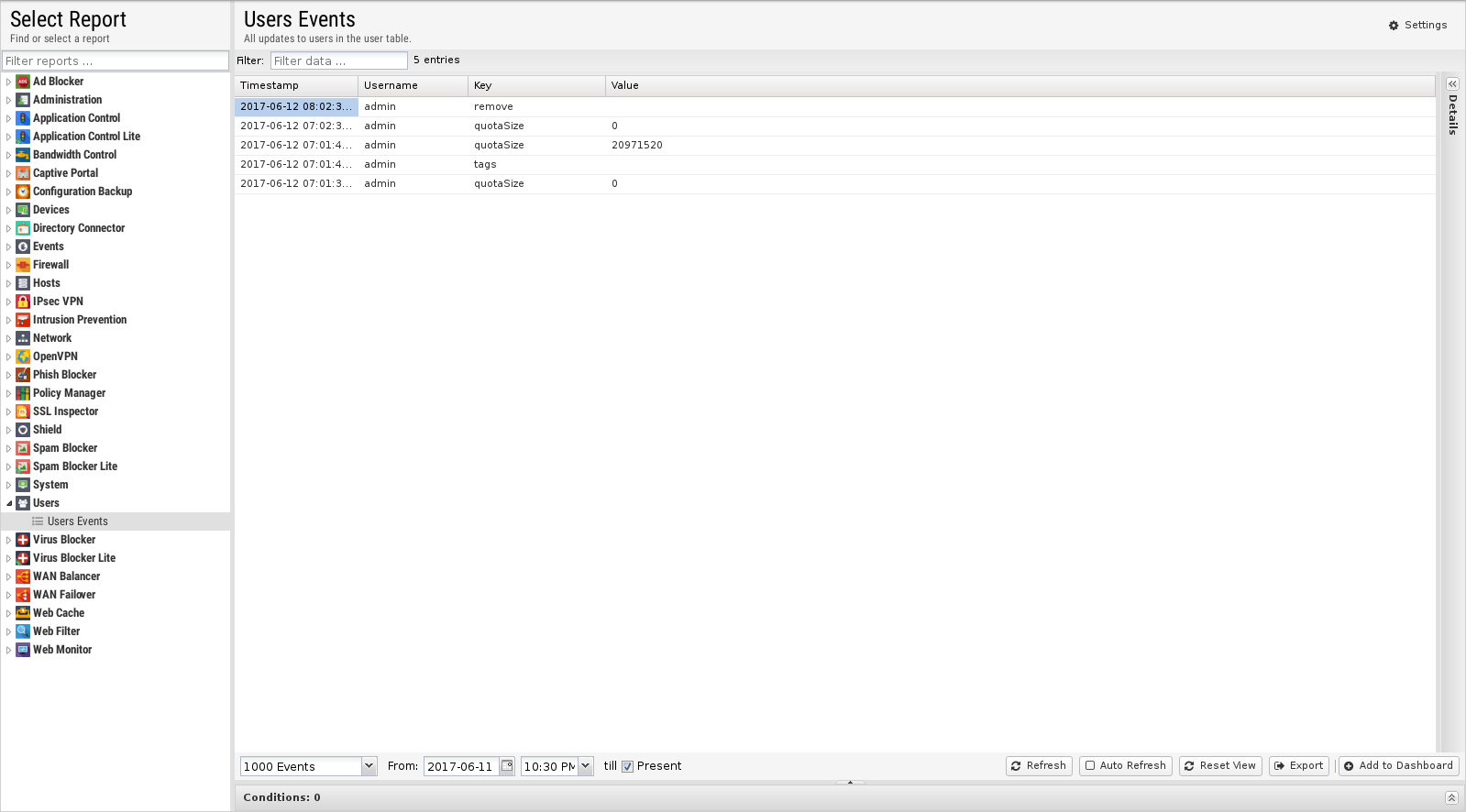1466x812 pixels.
Task: Expand the Events tree node
Action: coord(8,247)
